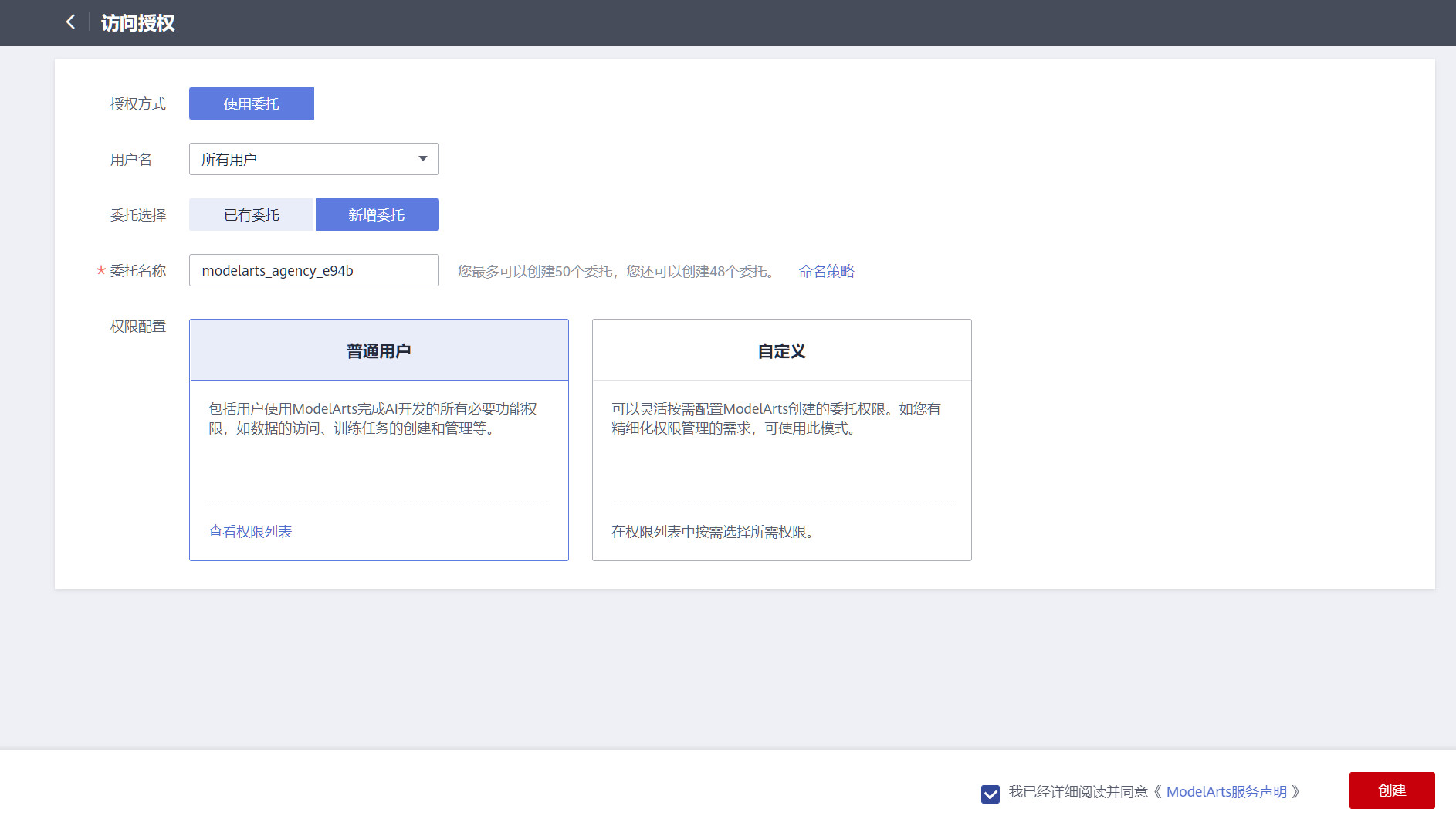Click the text 在权限列表中按需选择所需权限。
Image resolution: width=1456 pixels, height=826 pixels.
click(713, 531)
